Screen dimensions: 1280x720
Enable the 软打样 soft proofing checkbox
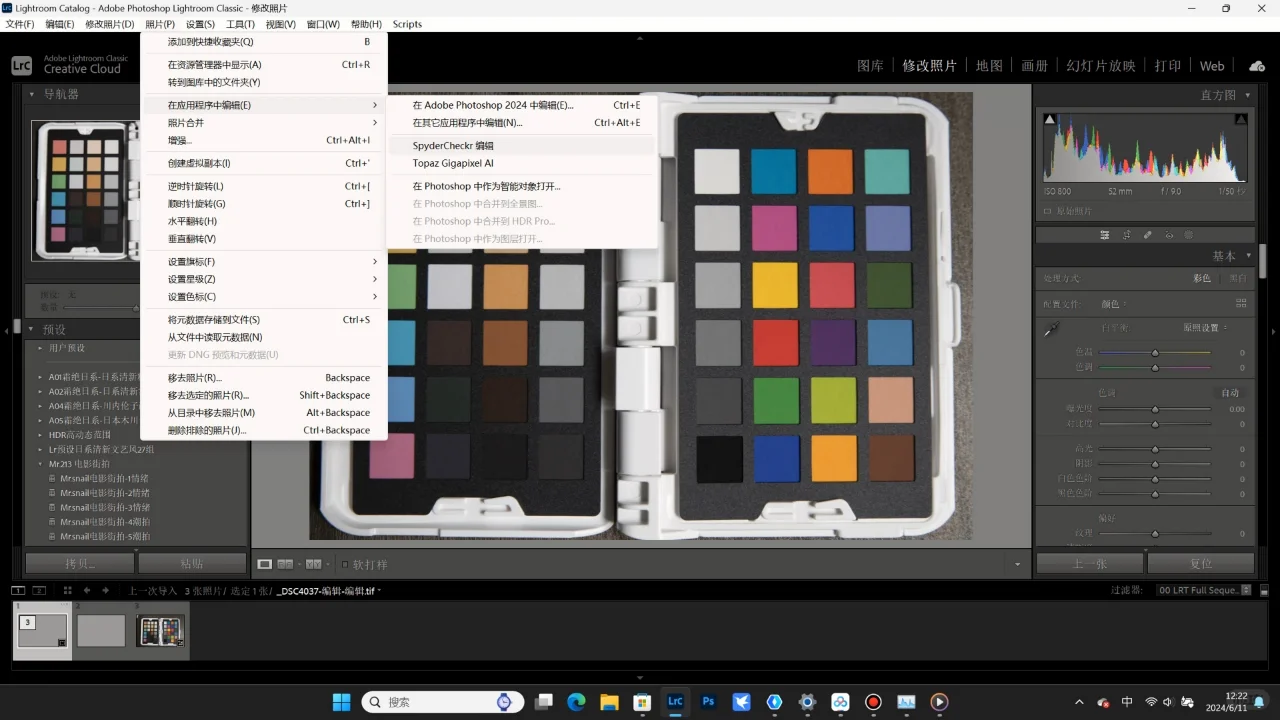click(345, 564)
